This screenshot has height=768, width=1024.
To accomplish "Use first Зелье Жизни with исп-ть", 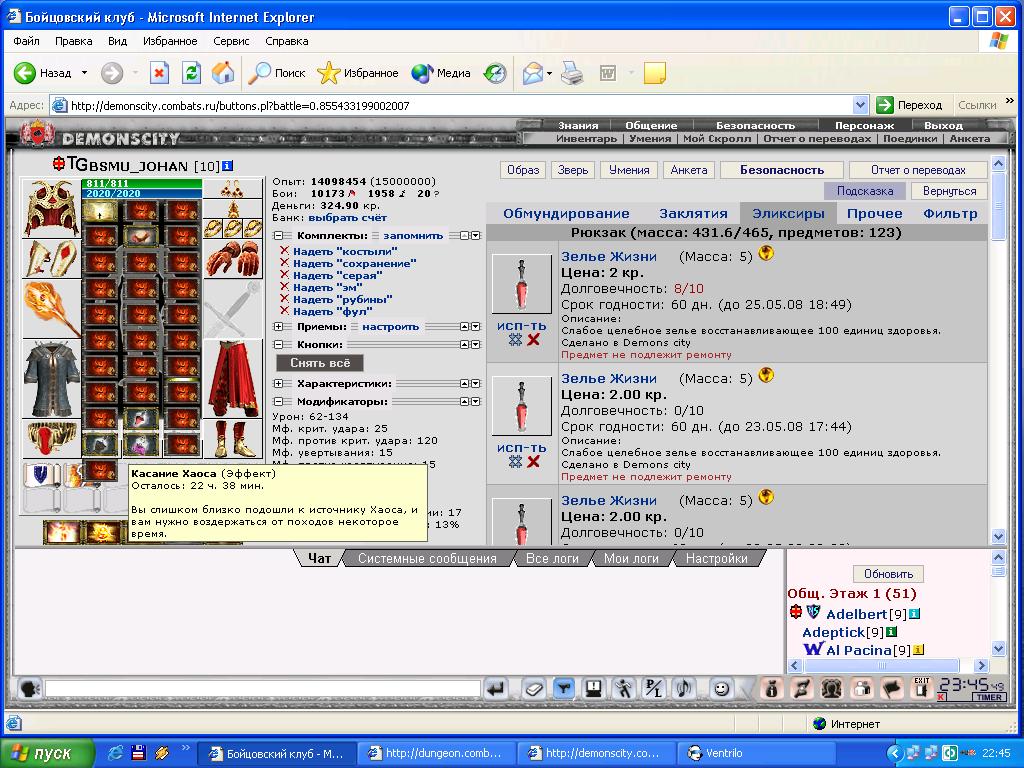I will (x=521, y=326).
